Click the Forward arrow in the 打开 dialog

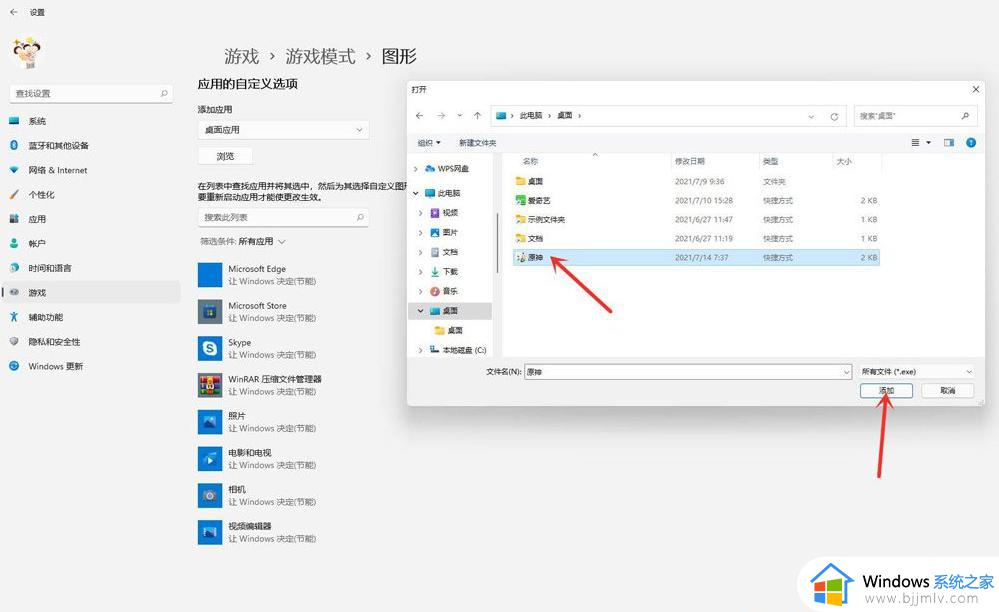pos(441,115)
